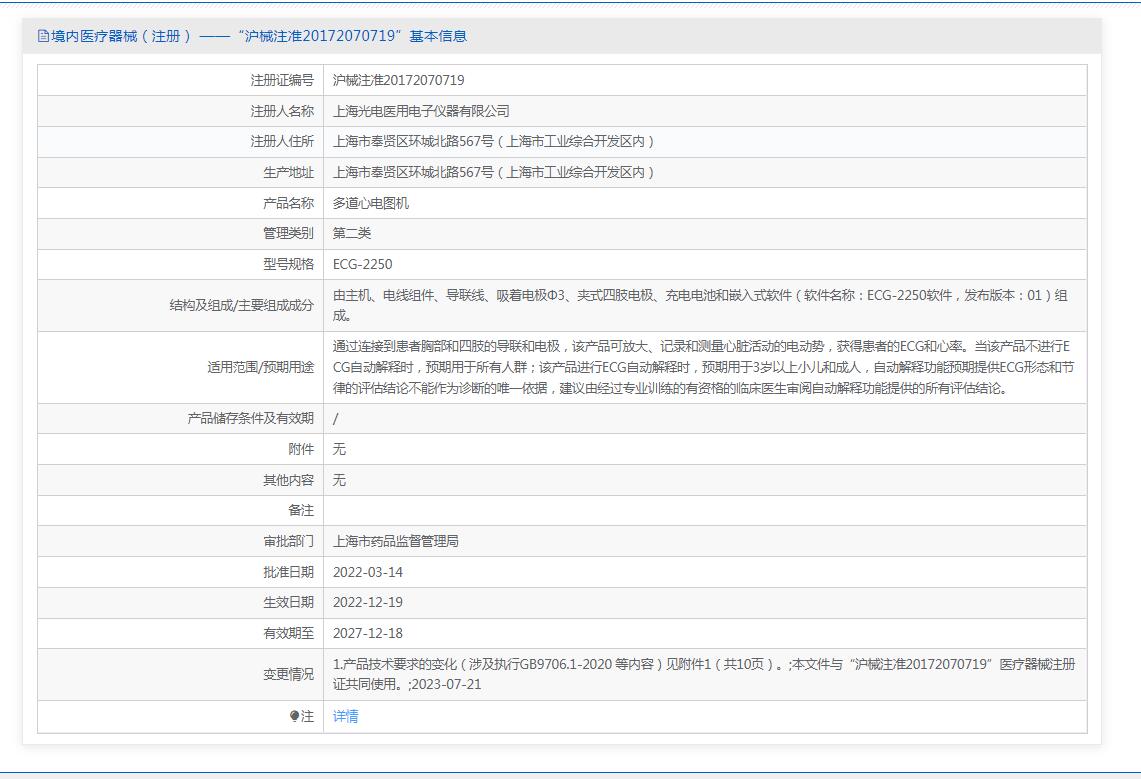Image resolution: width=1141 pixels, height=779 pixels.
Task: Click the 注册人住所 label
Action: pos(282,142)
